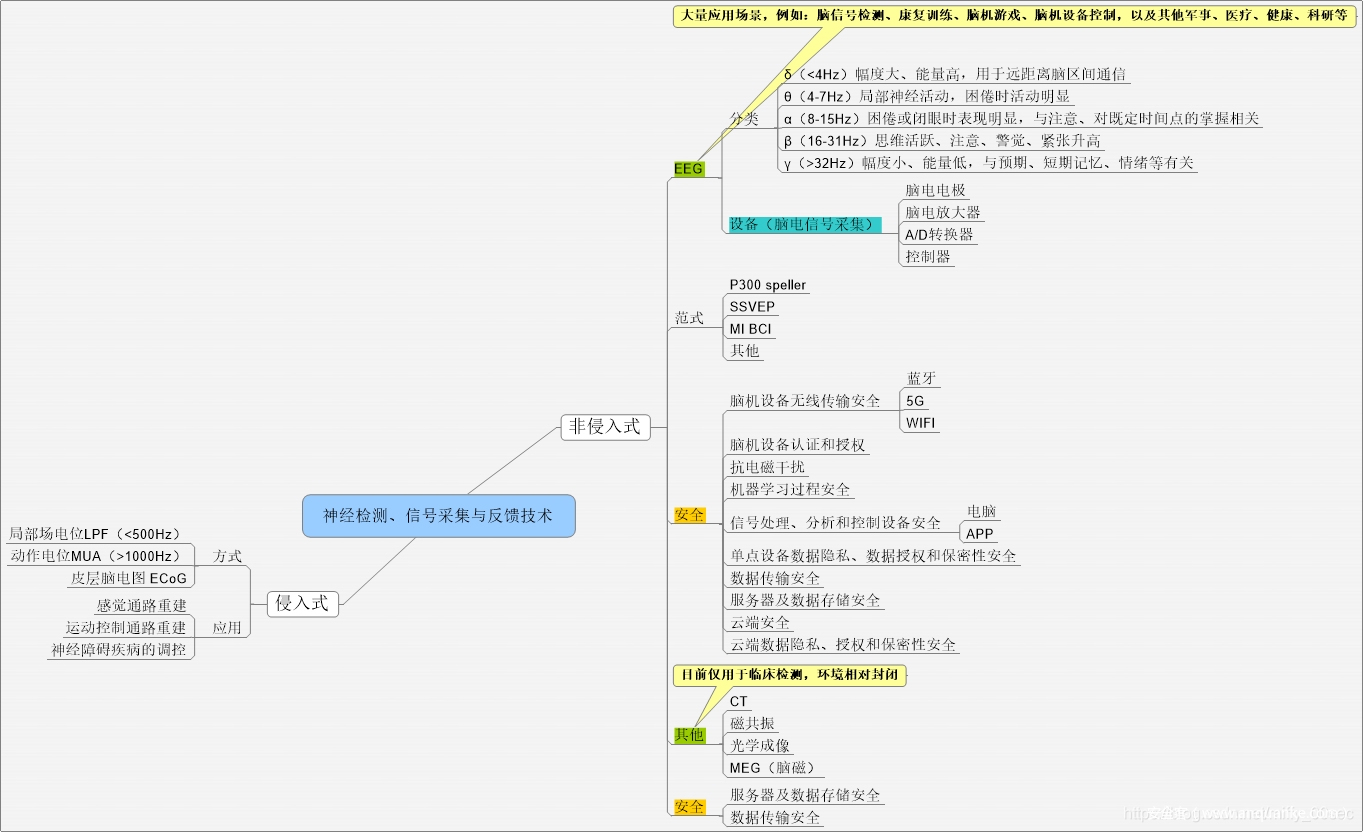Click the 云端安全 node

click(760, 623)
